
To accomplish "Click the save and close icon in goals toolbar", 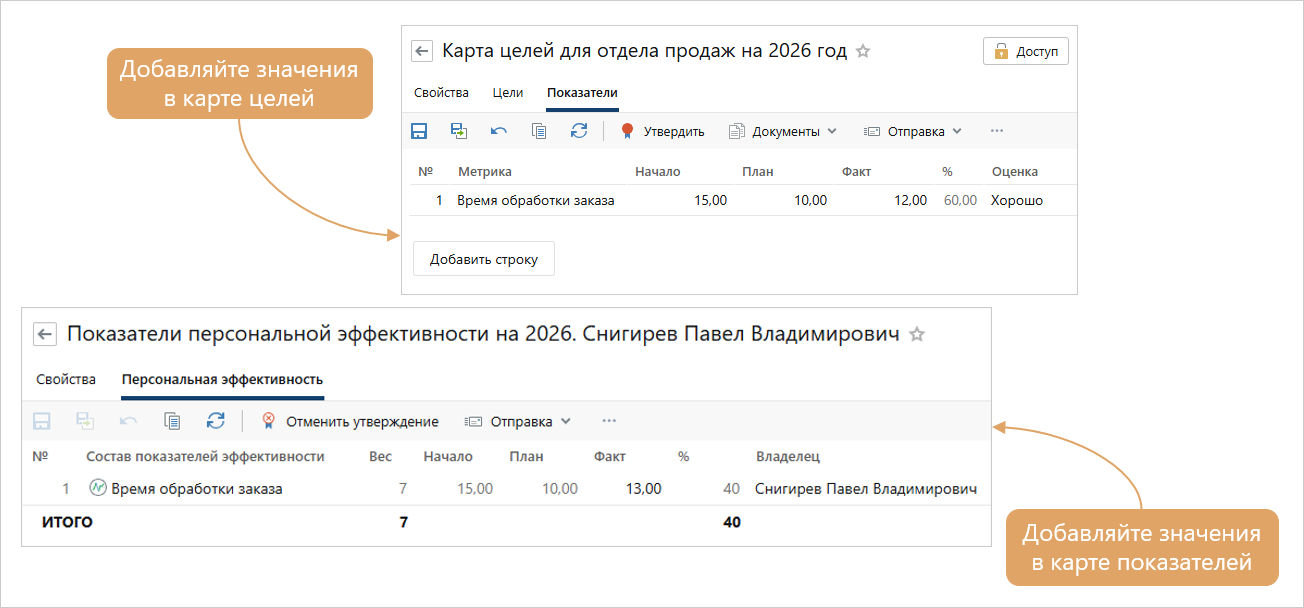I will point(459,131).
